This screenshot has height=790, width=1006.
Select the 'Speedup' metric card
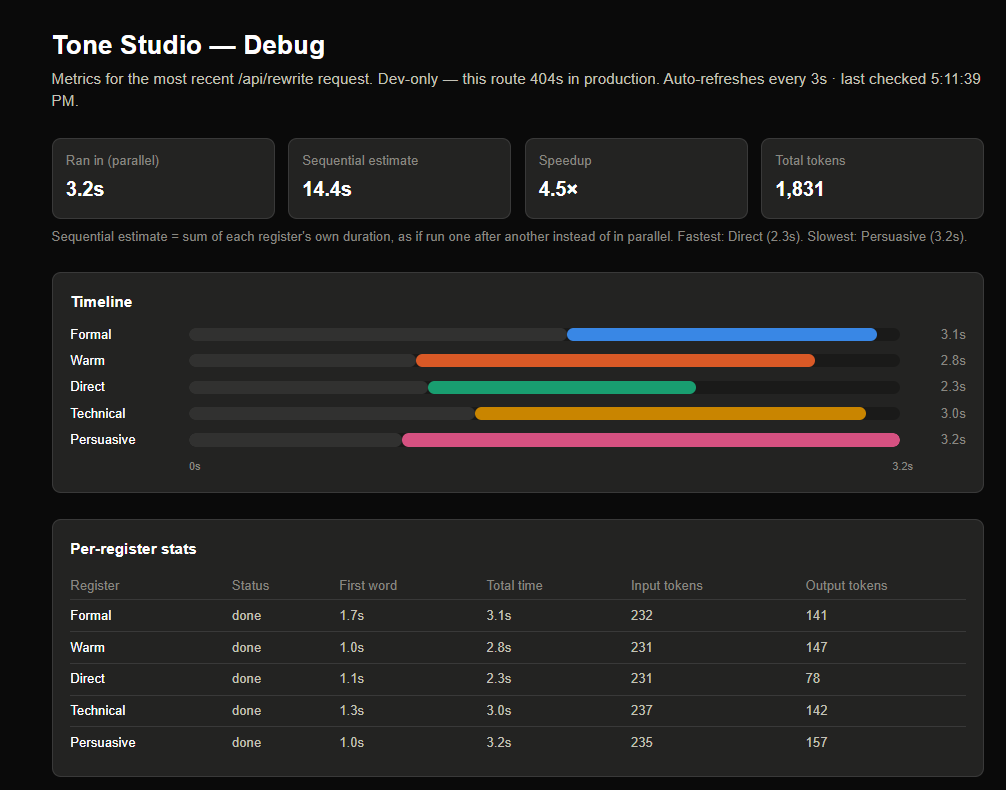click(x=636, y=178)
